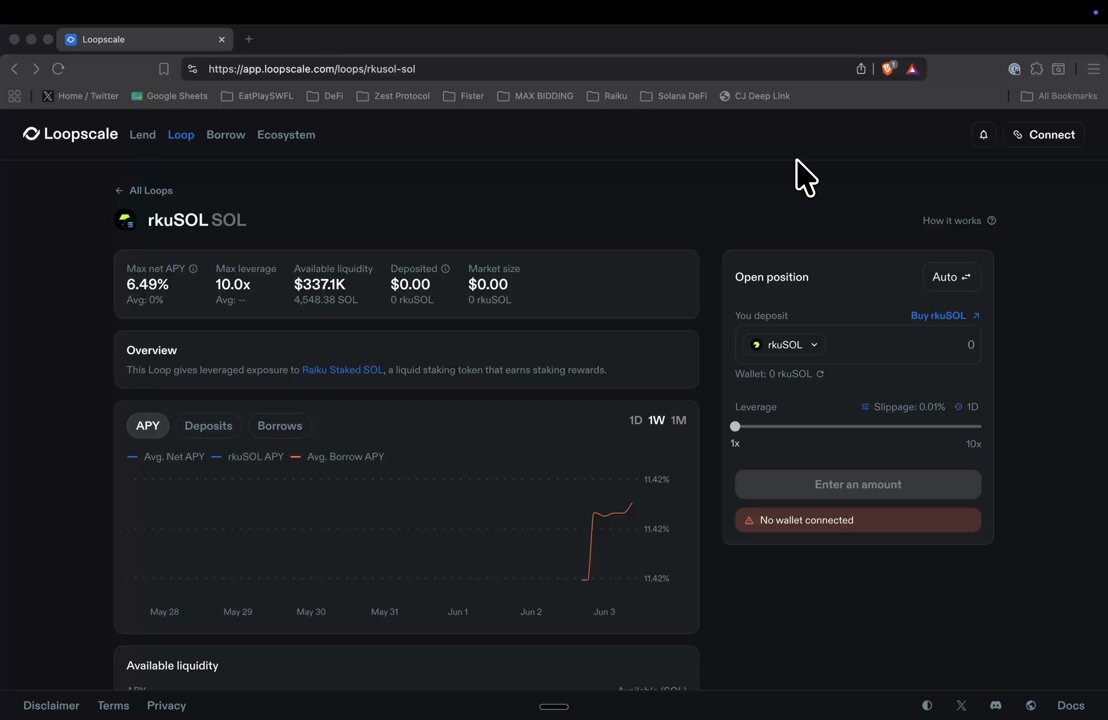The width and height of the screenshot is (1108, 720).
Task: Click Deposited info icon
Action: [445, 268]
